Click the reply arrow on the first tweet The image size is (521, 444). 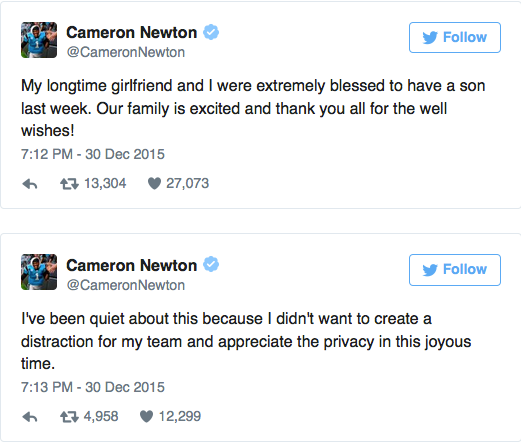click(30, 184)
